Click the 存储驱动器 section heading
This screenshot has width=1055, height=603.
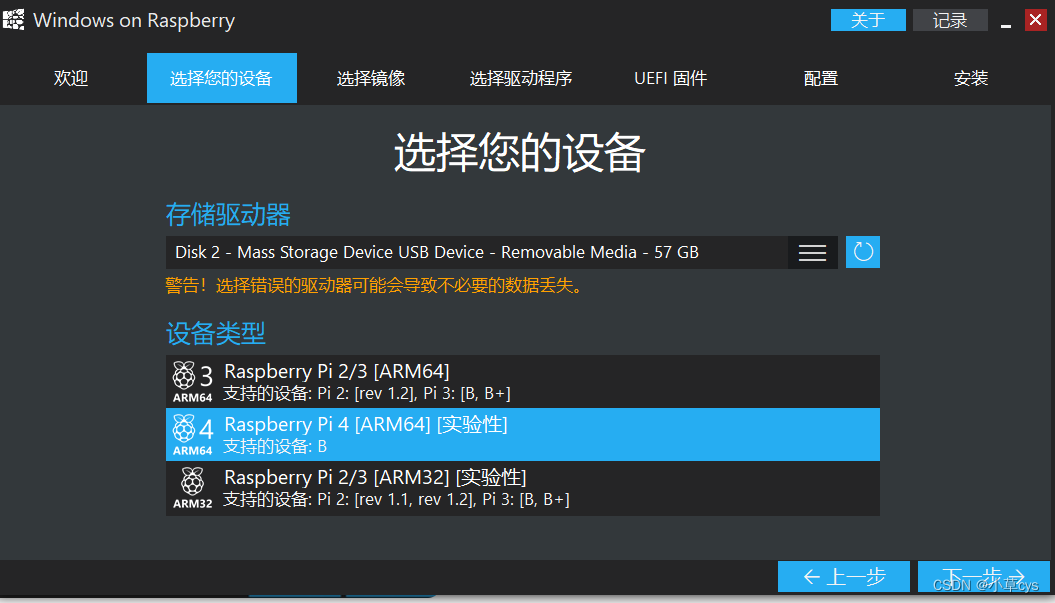pos(228,215)
